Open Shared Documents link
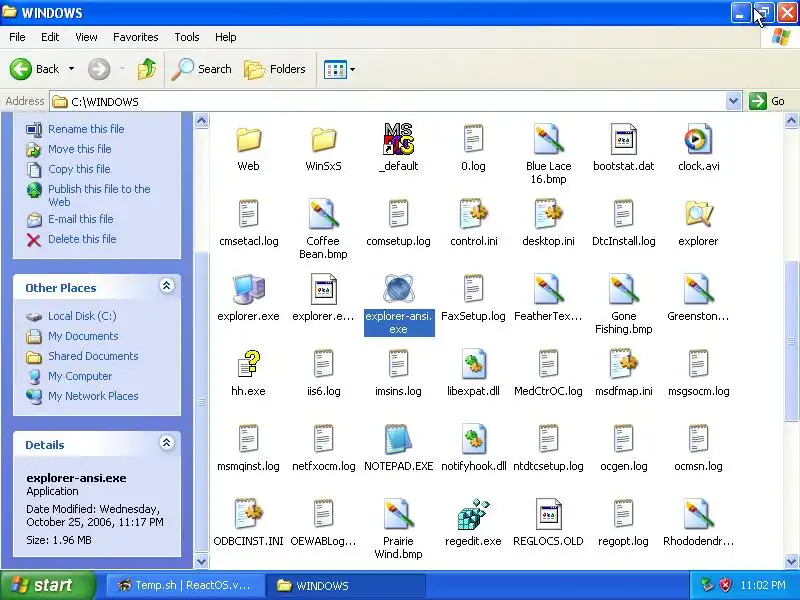This screenshot has width=800, height=600. click(x=93, y=356)
